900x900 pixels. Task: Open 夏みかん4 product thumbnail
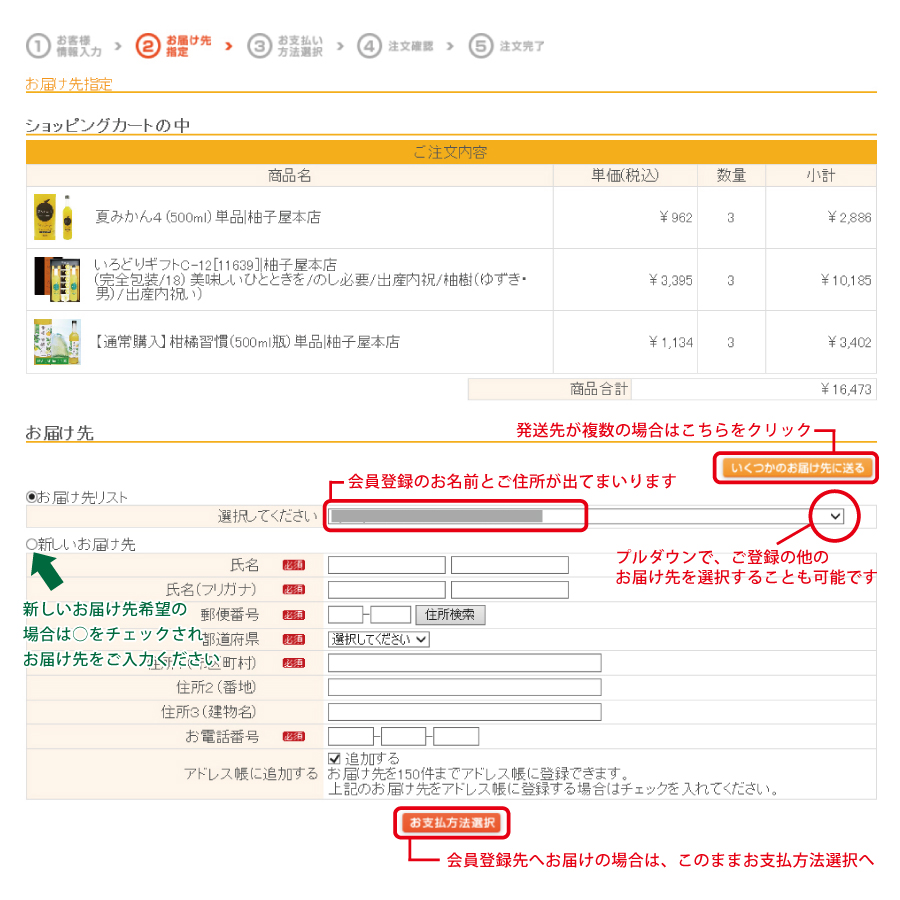click(53, 217)
